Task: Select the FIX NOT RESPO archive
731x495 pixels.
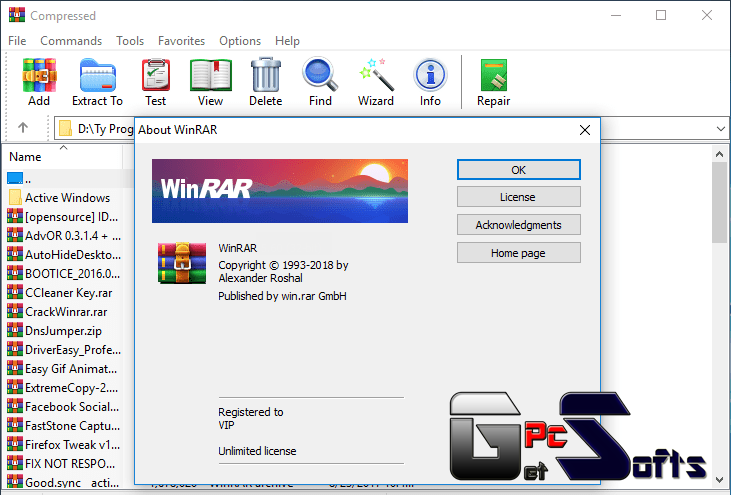Action: tap(62, 464)
